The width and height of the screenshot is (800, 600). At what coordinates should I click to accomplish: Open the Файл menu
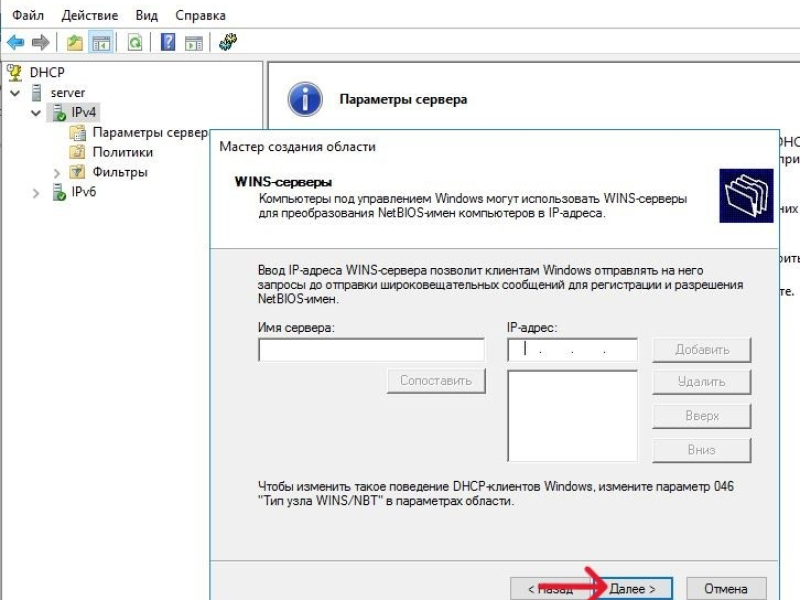(x=28, y=15)
